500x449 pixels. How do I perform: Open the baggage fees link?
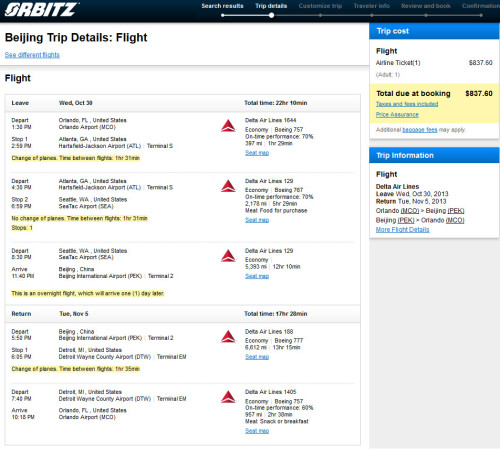click(420, 130)
